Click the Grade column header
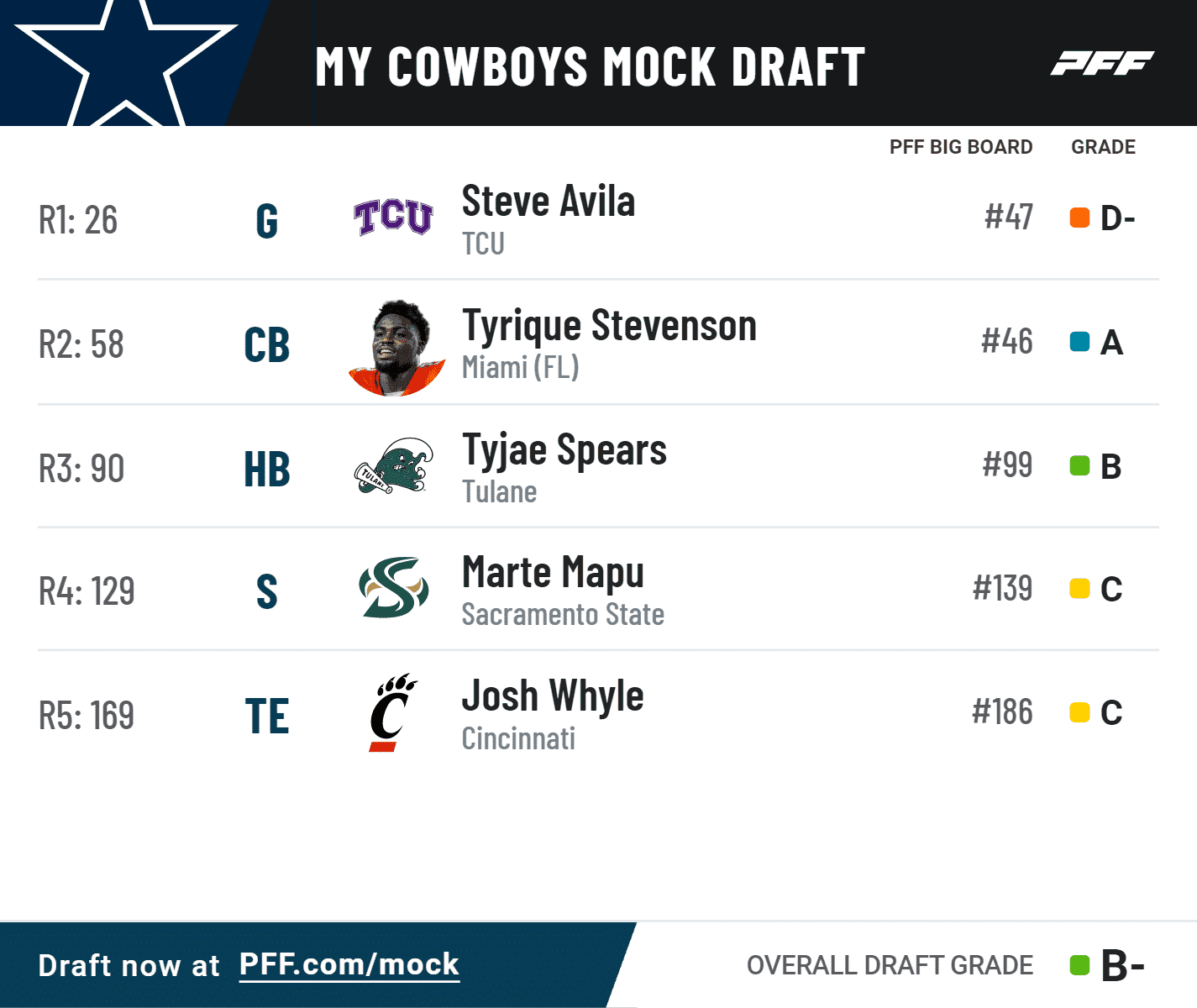 [x=1103, y=147]
